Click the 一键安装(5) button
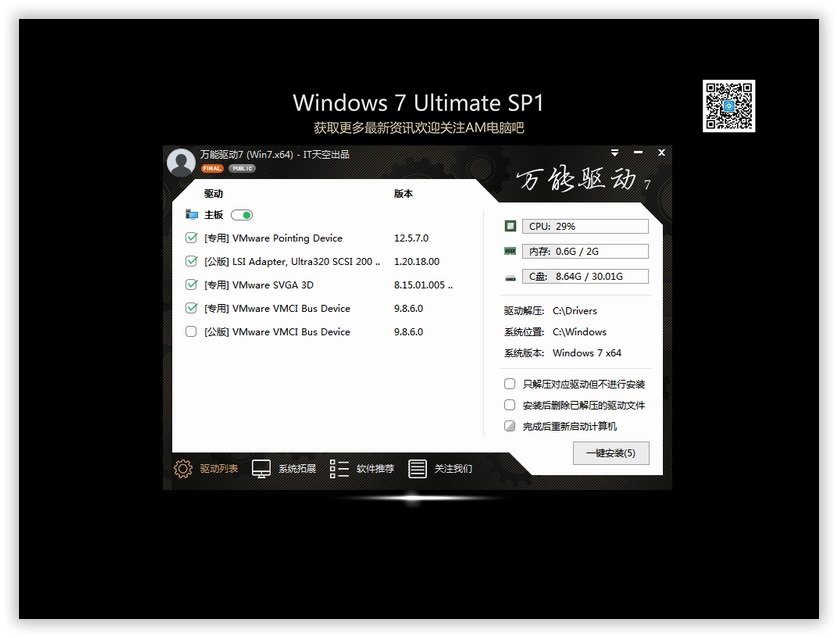Image resolution: width=838 pixels, height=638 pixels. [611, 453]
